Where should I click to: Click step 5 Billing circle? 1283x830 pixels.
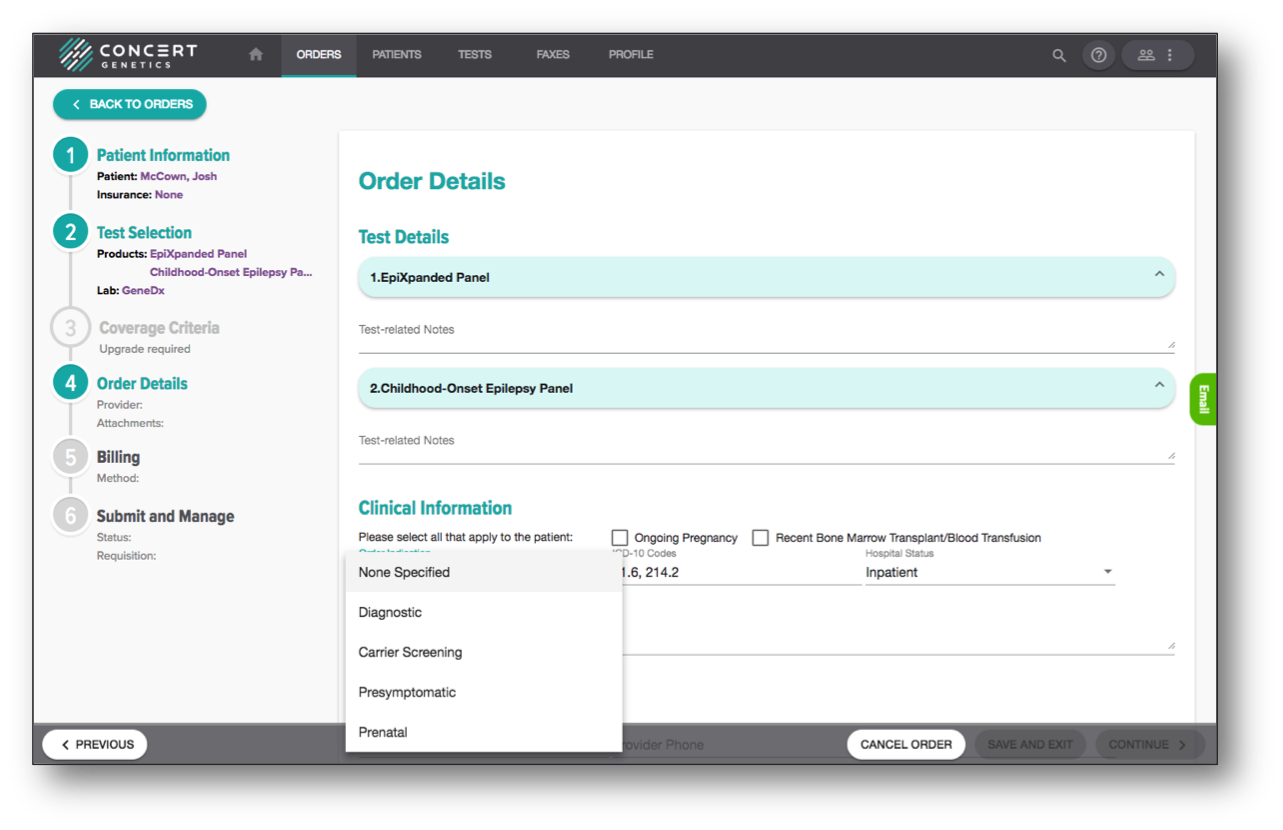(x=71, y=457)
